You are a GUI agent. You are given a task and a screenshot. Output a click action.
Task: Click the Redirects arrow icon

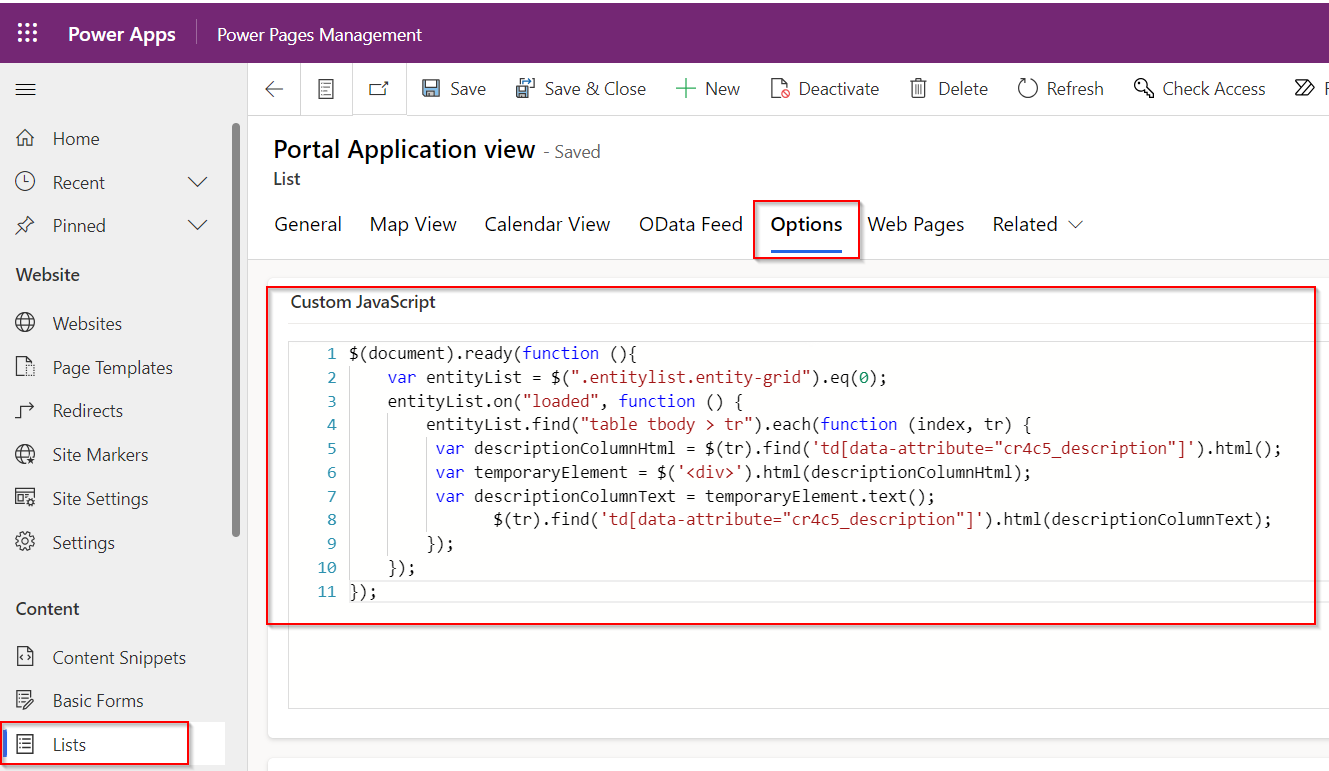point(26,411)
